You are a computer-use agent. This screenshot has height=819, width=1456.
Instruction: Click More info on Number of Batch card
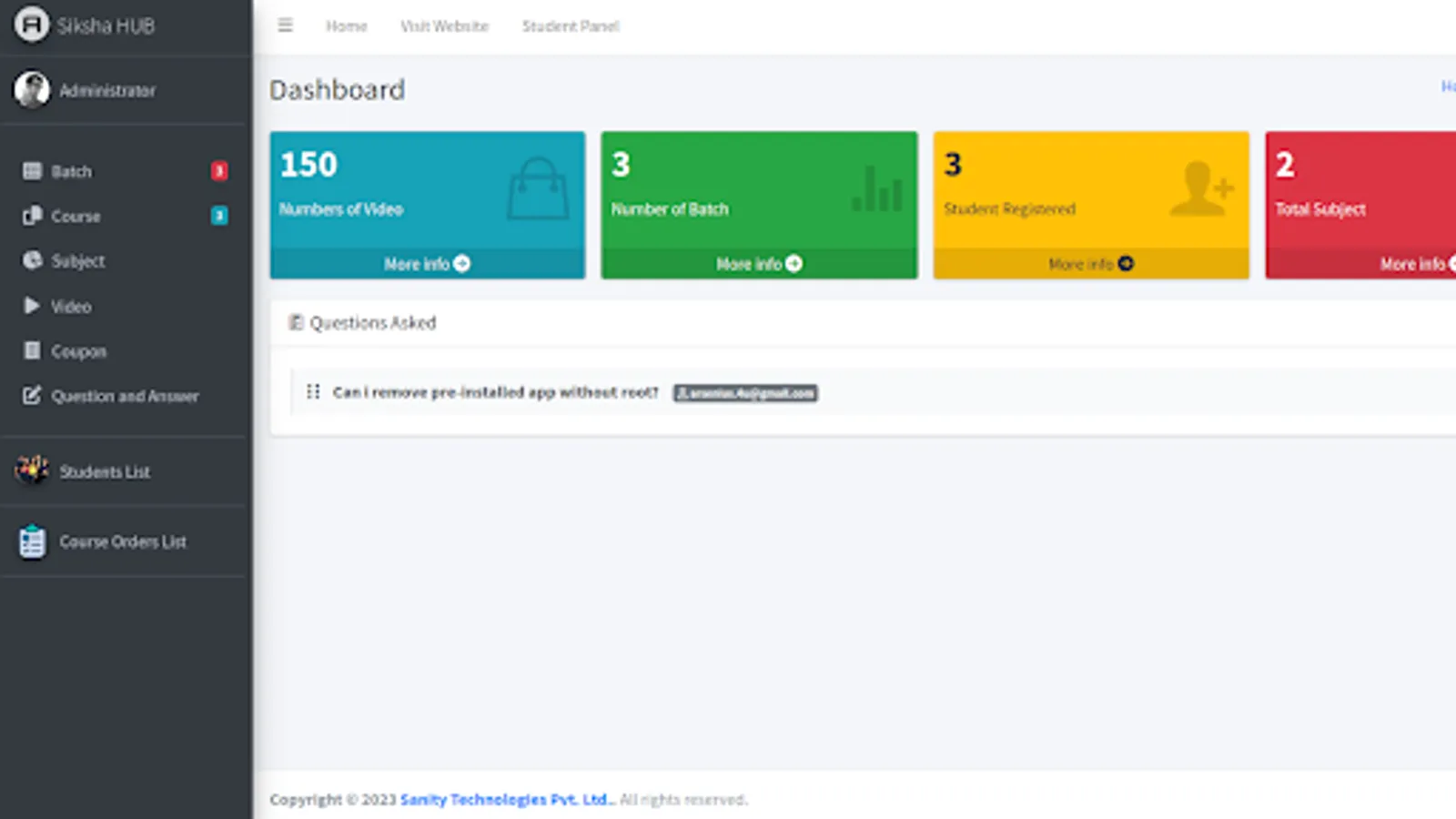tap(759, 264)
